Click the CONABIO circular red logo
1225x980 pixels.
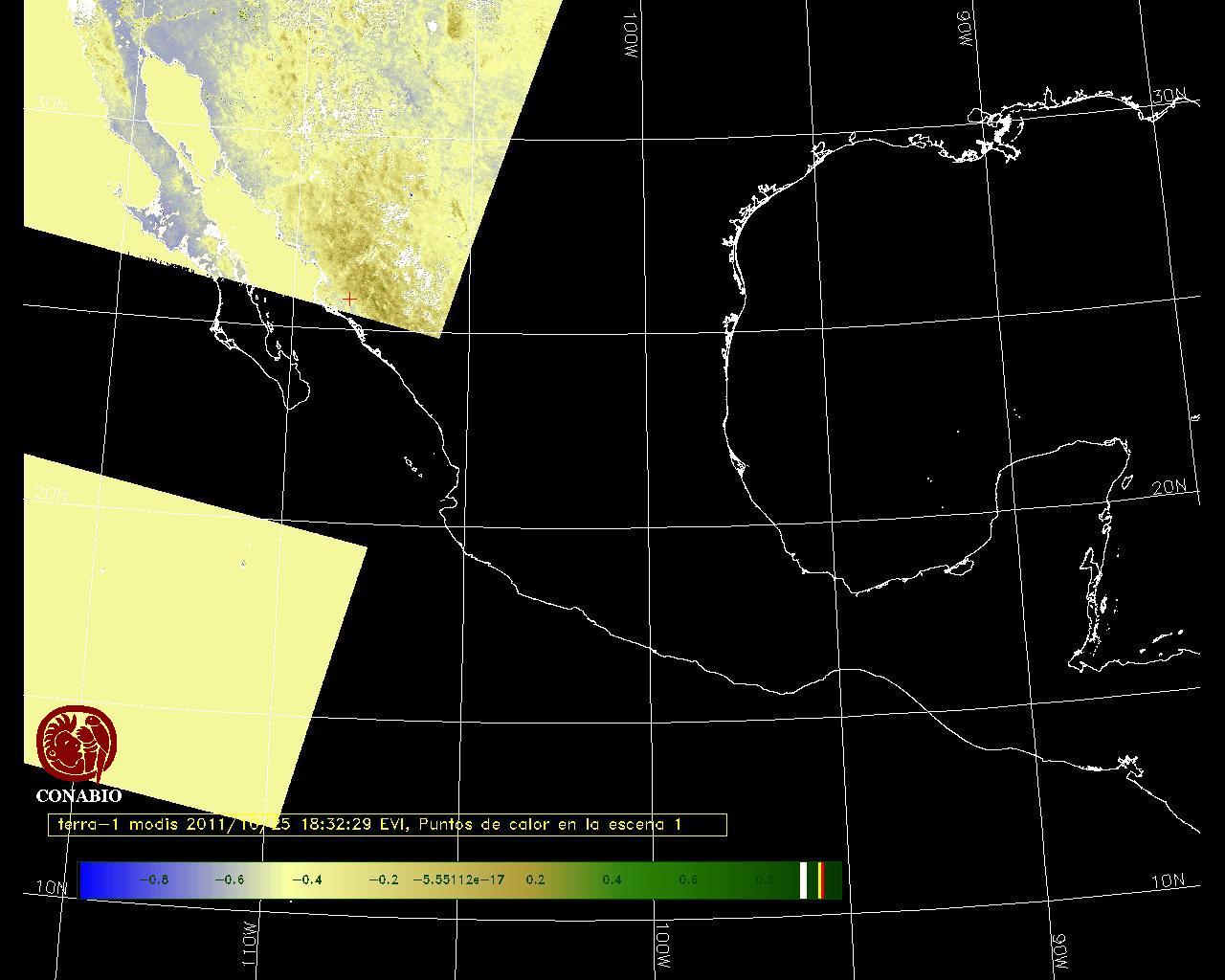click(77, 744)
